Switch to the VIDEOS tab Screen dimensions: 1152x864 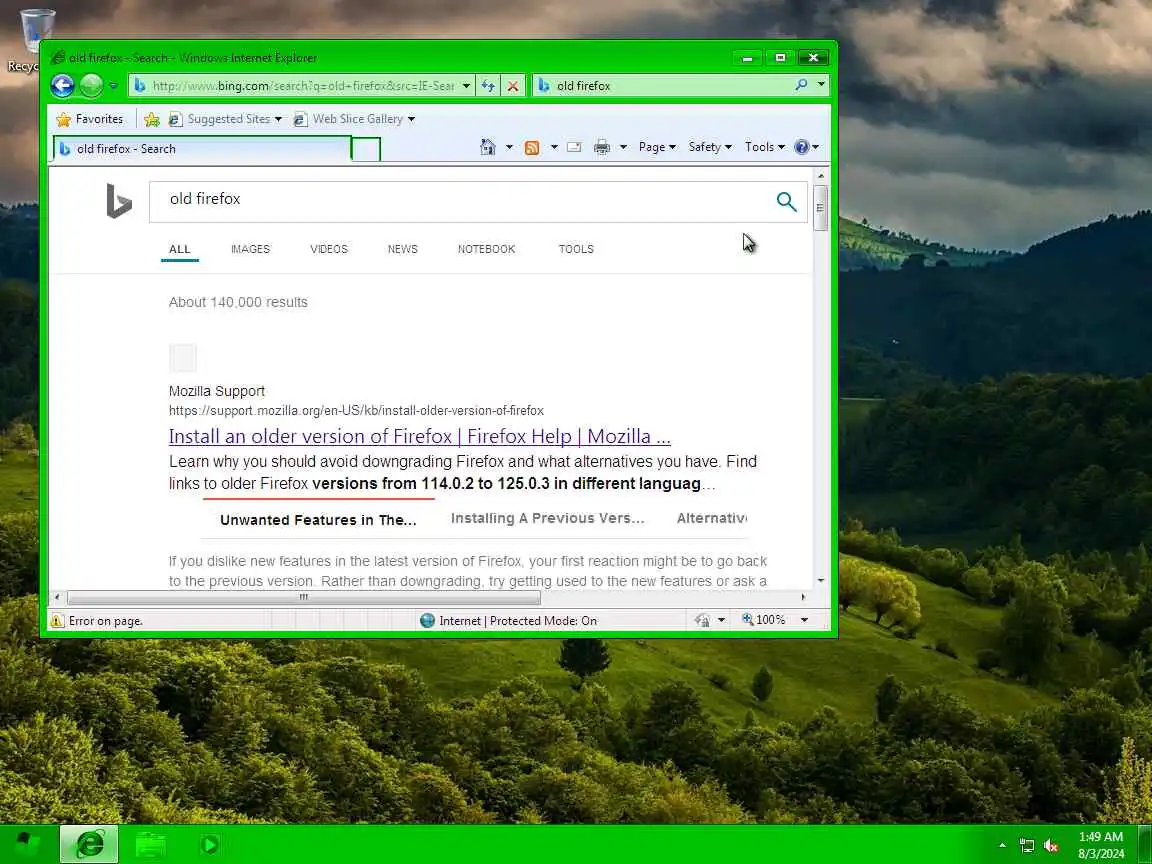pyautogui.click(x=328, y=249)
